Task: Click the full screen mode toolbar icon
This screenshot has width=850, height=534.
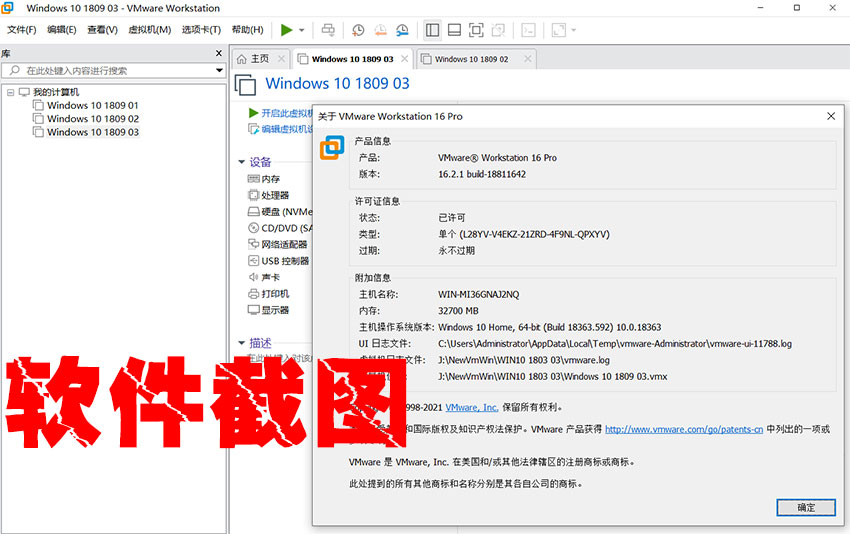Action: point(476,30)
